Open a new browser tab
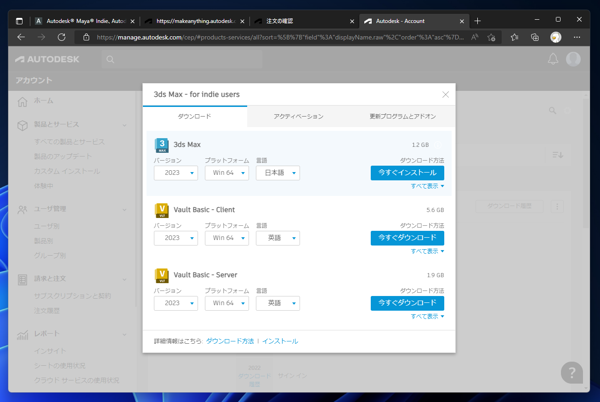 pos(477,21)
